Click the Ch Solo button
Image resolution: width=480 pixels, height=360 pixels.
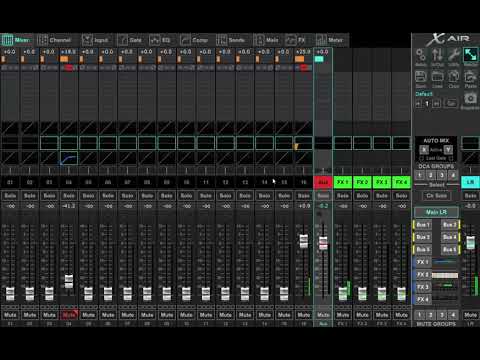437,196
